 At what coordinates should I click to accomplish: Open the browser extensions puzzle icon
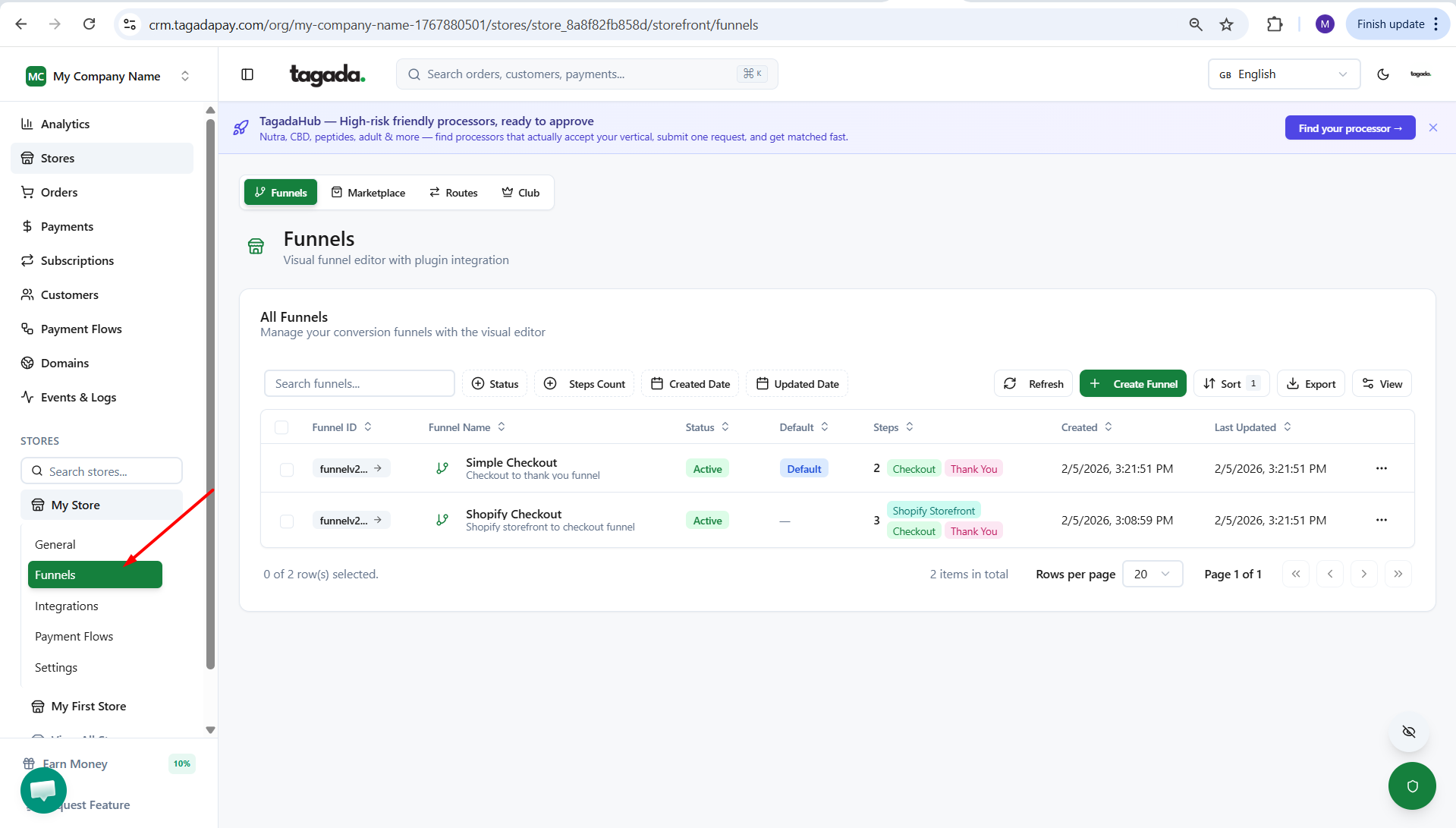coord(1275,24)
